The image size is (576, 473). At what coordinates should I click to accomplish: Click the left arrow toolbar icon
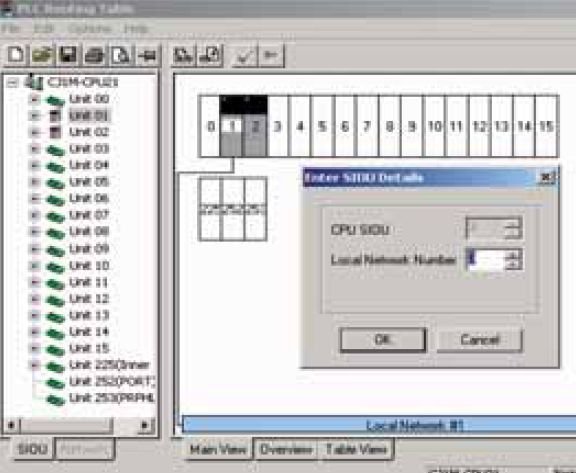271,55
